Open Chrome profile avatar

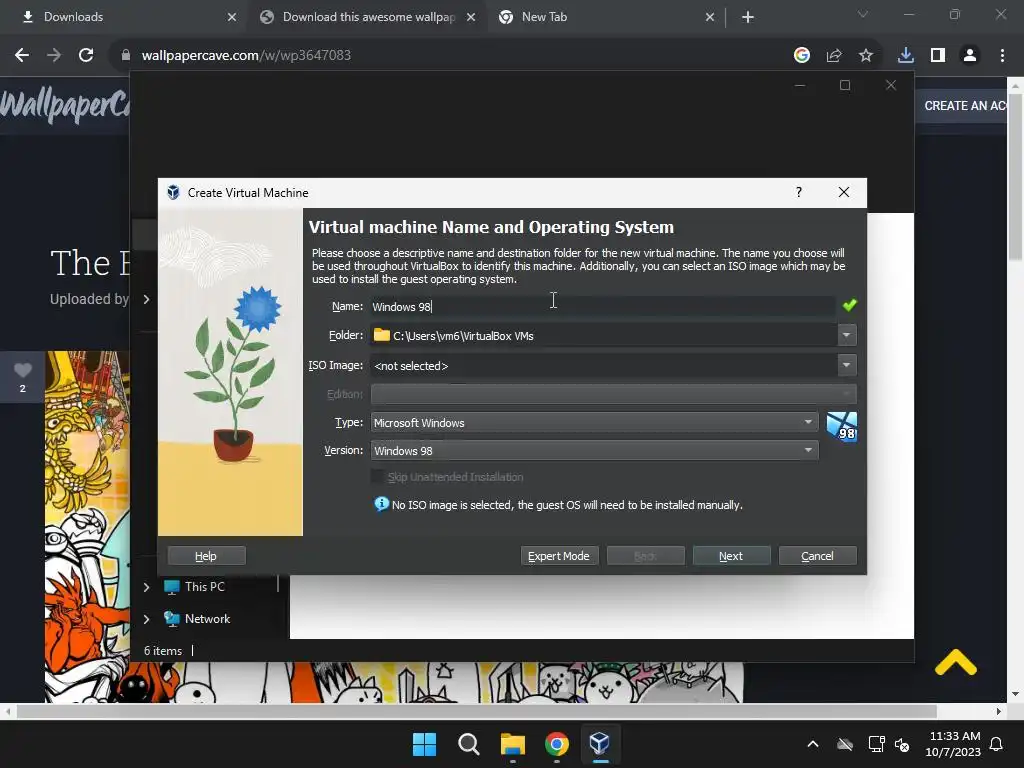970,56
